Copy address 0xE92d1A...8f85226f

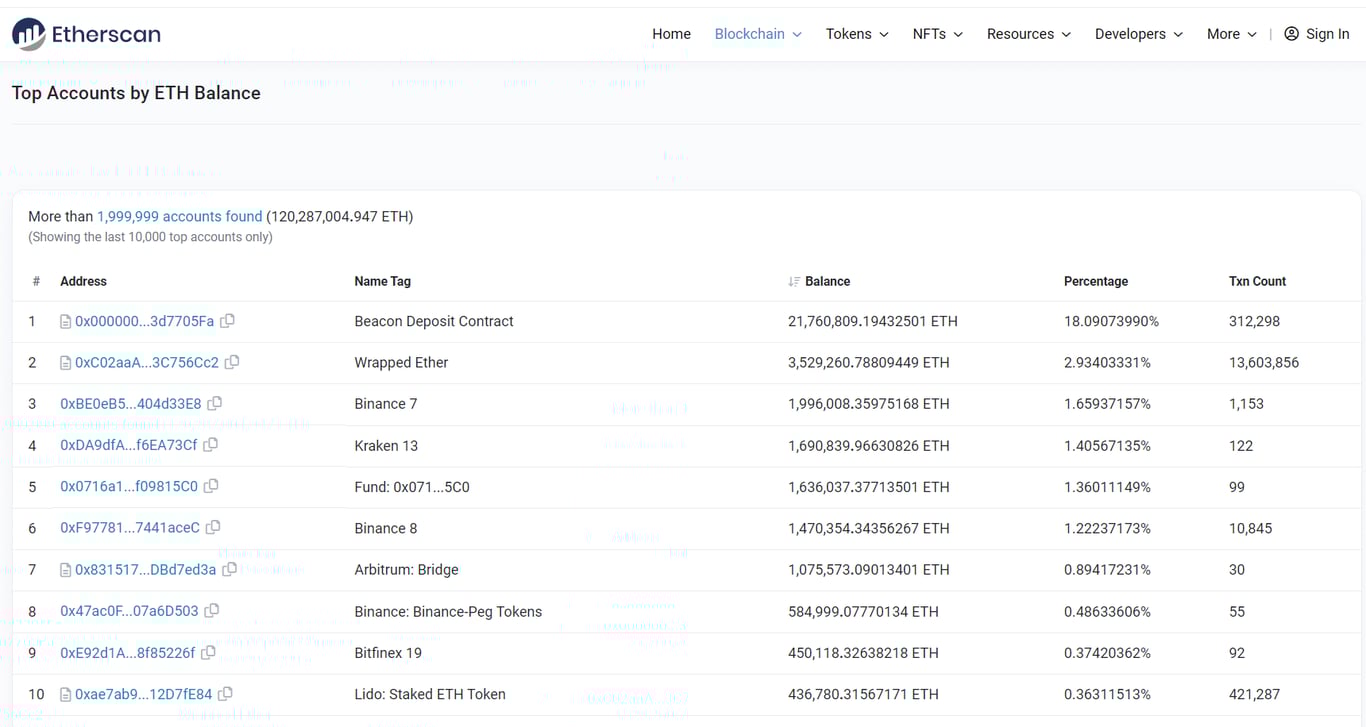(x=208, y=653)
